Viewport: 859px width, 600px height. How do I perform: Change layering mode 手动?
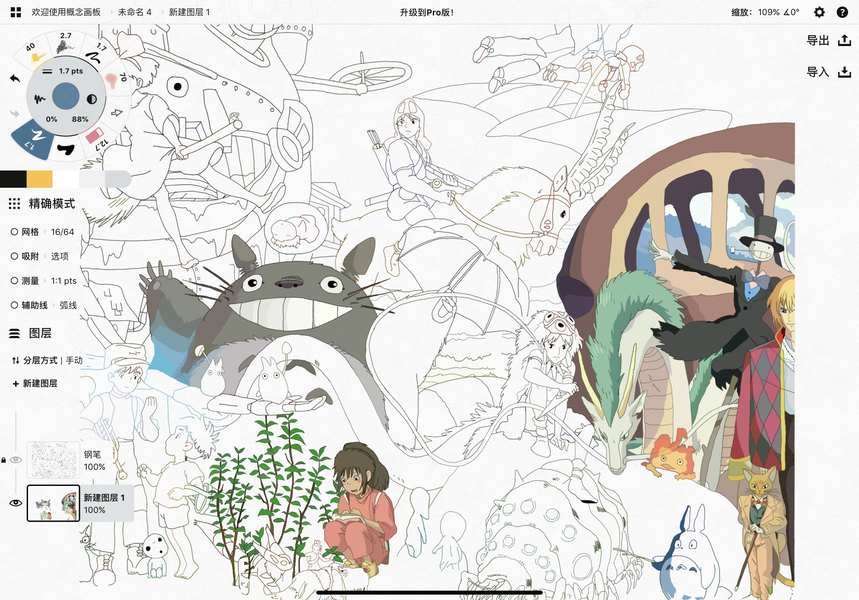pyautogui.click(x=74, y=360)
